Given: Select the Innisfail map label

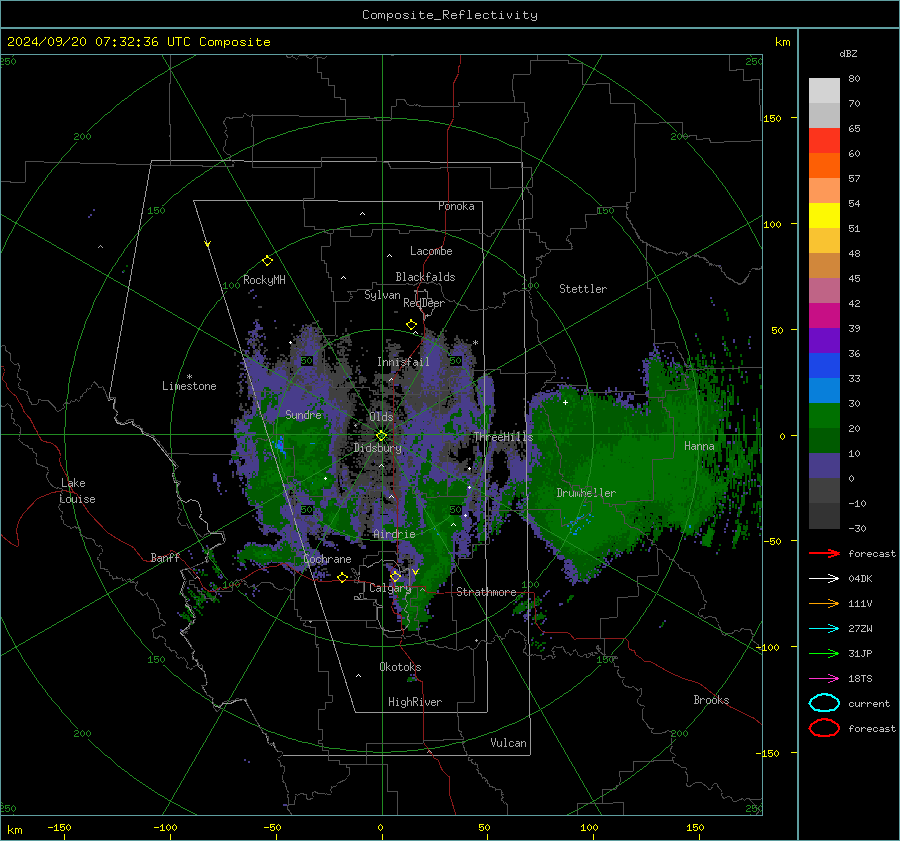Looking at the screenshot, I should tap(403, 362).
